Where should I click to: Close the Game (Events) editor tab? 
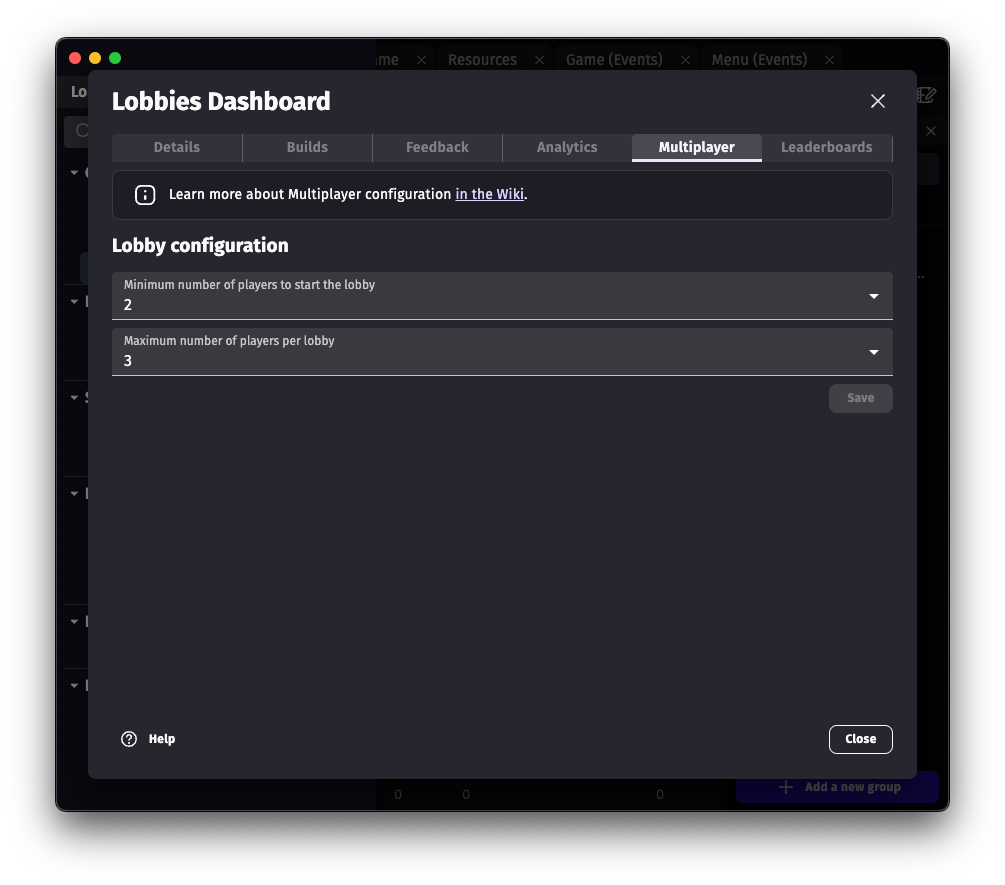(x=685, y=60)
